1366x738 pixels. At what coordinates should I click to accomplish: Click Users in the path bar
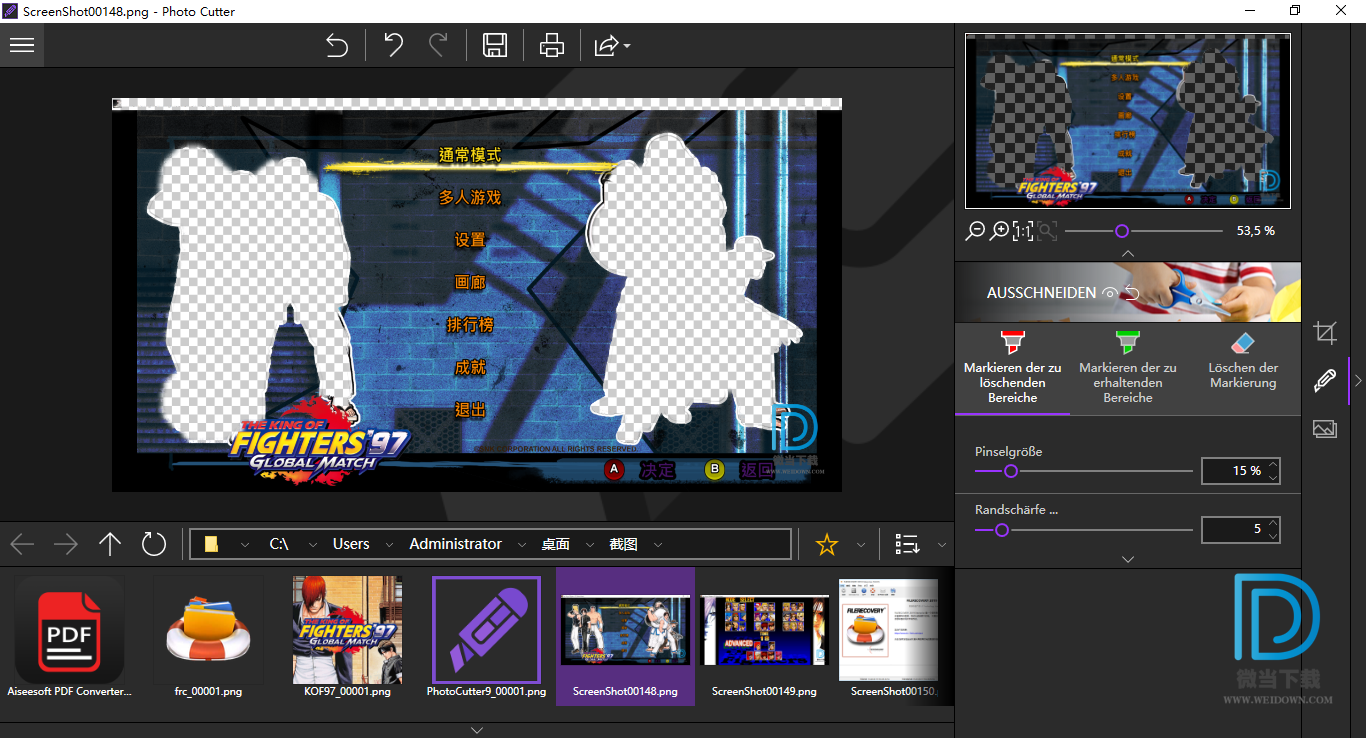[351, 544]
